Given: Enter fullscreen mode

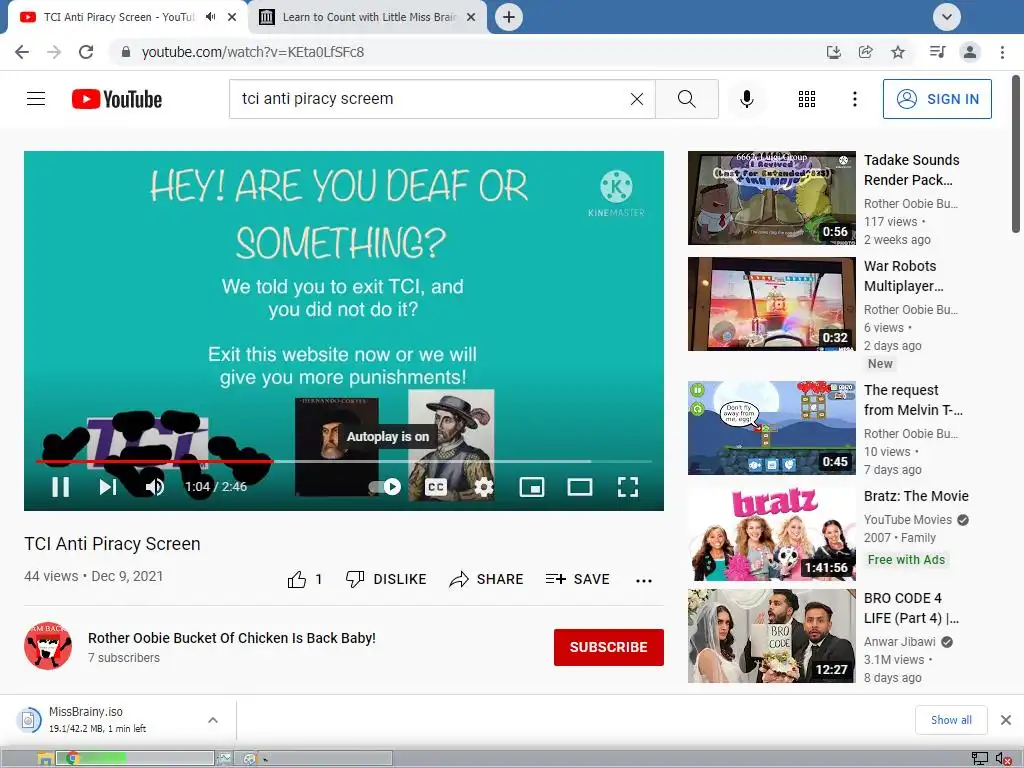Looking at the screenshot, I should (x=628, y=487).
